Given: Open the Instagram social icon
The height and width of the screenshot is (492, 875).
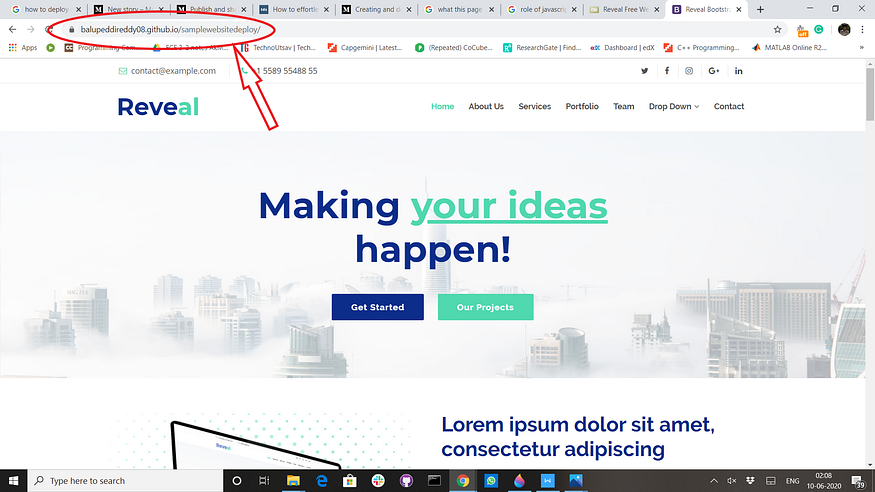Looking at the screenshot, I should (x=689, y=71).
